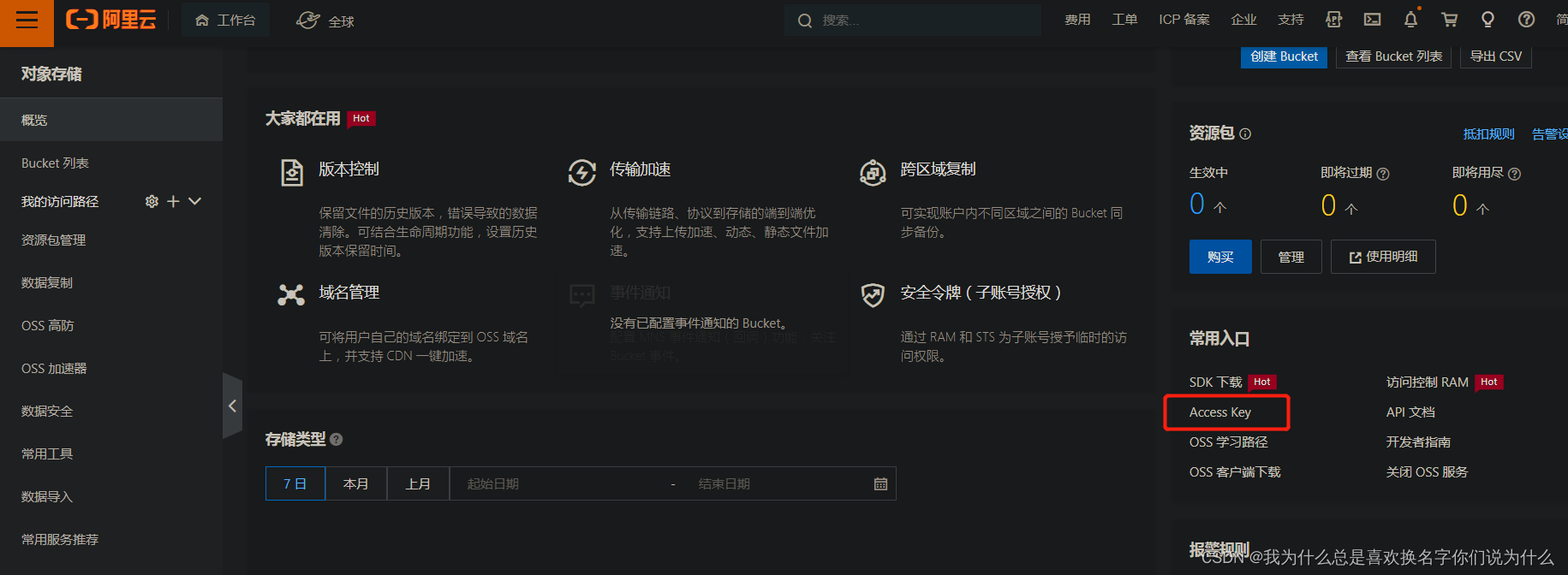Open the 工单 menu
Viewport: 1568px width, 575px height.
(1124, 20)
